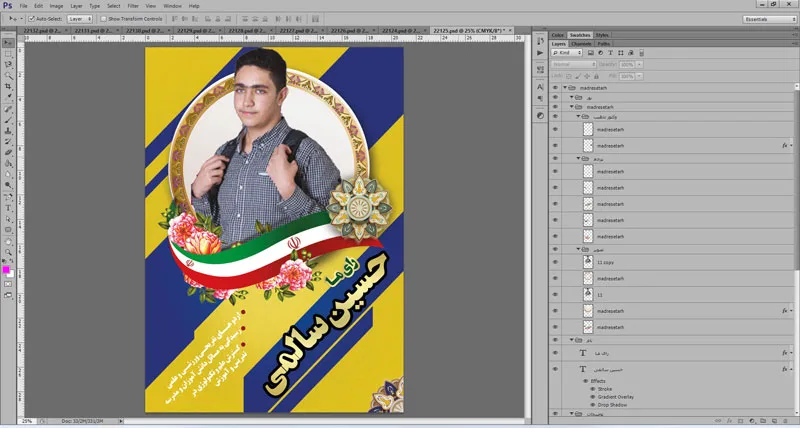Toggle visibility of all Effects
This screenshot has height=428, width=800.
click(586, 381)
